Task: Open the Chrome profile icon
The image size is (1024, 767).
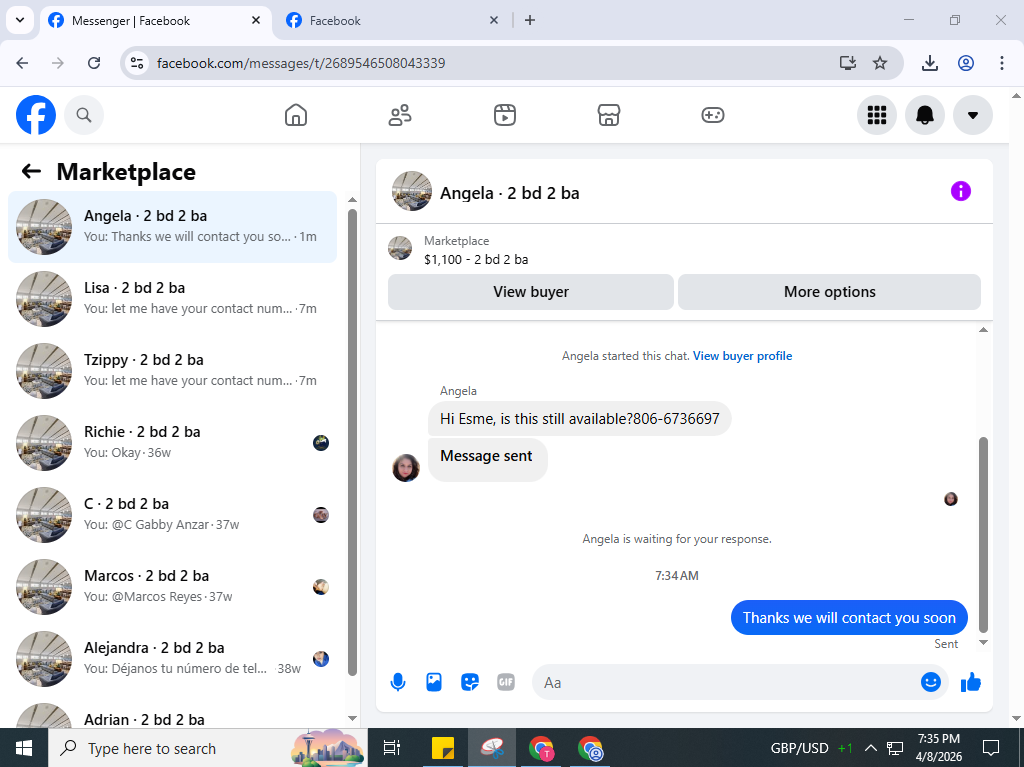Action: 966,63
